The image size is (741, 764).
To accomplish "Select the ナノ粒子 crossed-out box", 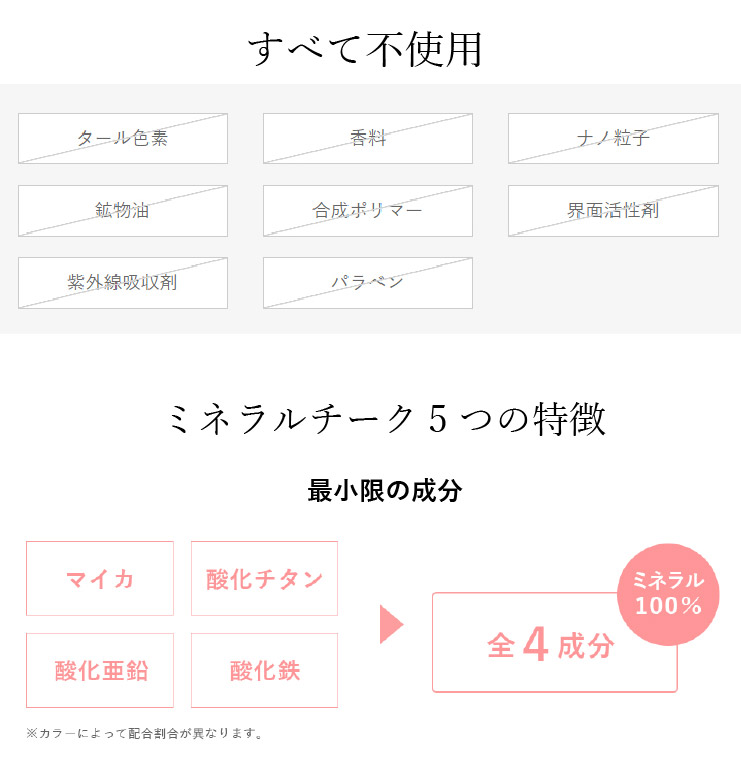I will [613, 138].
